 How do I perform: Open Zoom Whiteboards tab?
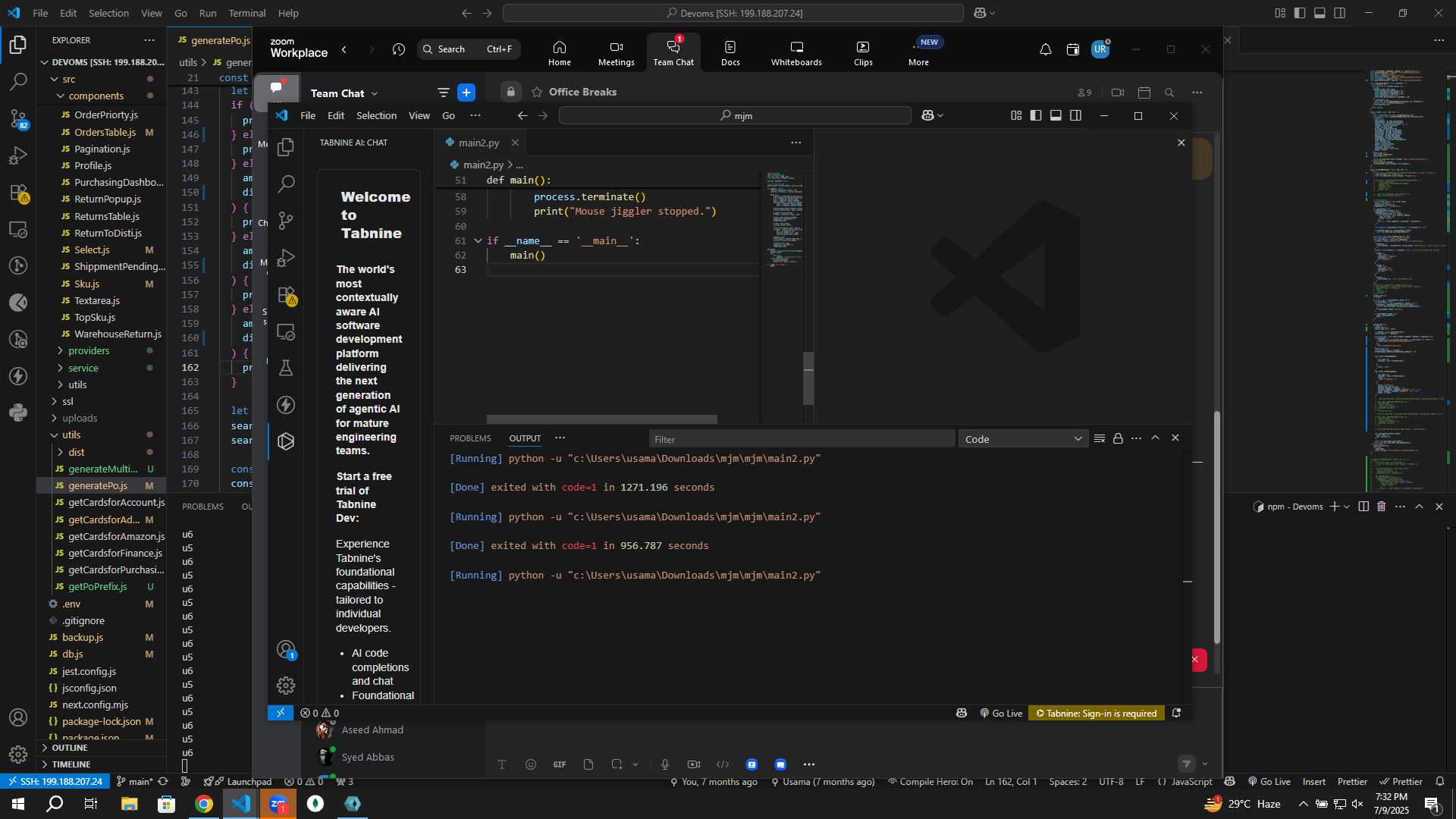click(x=796, y=52)
